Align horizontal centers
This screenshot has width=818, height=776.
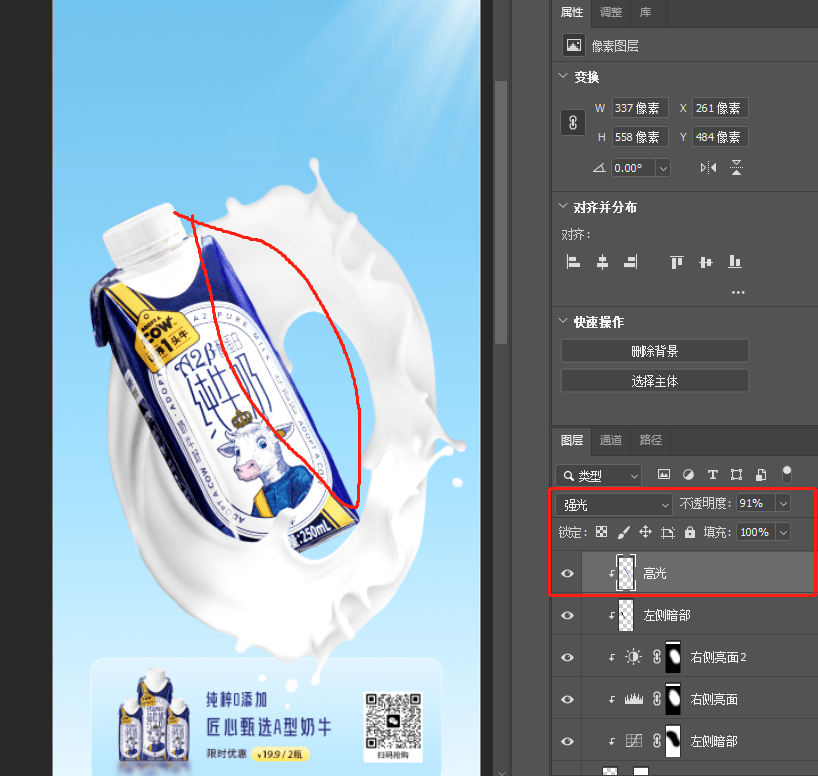pyautogui.click(x=602, y=261)
